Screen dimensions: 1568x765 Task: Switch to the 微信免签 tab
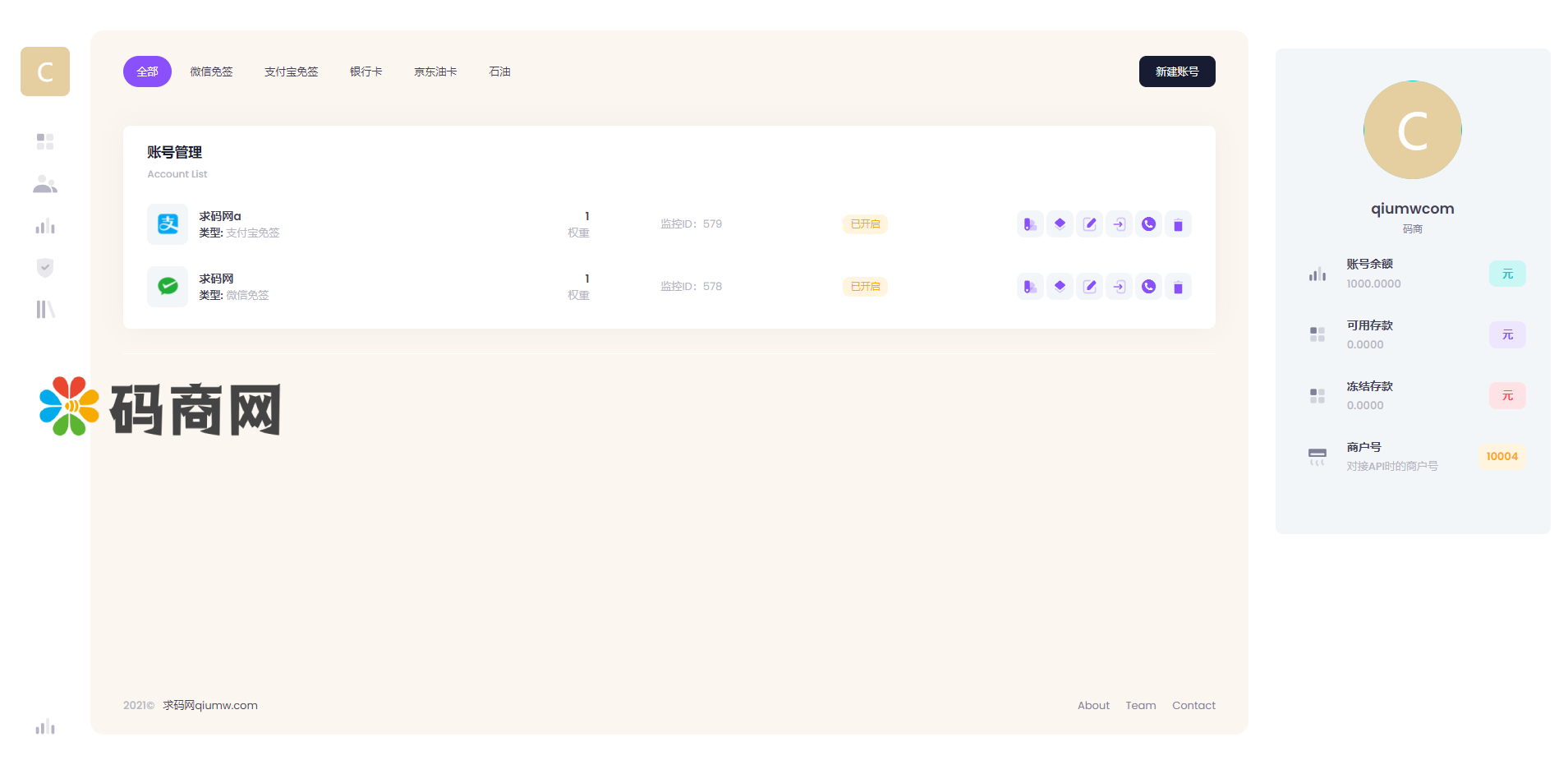[211, 71]
